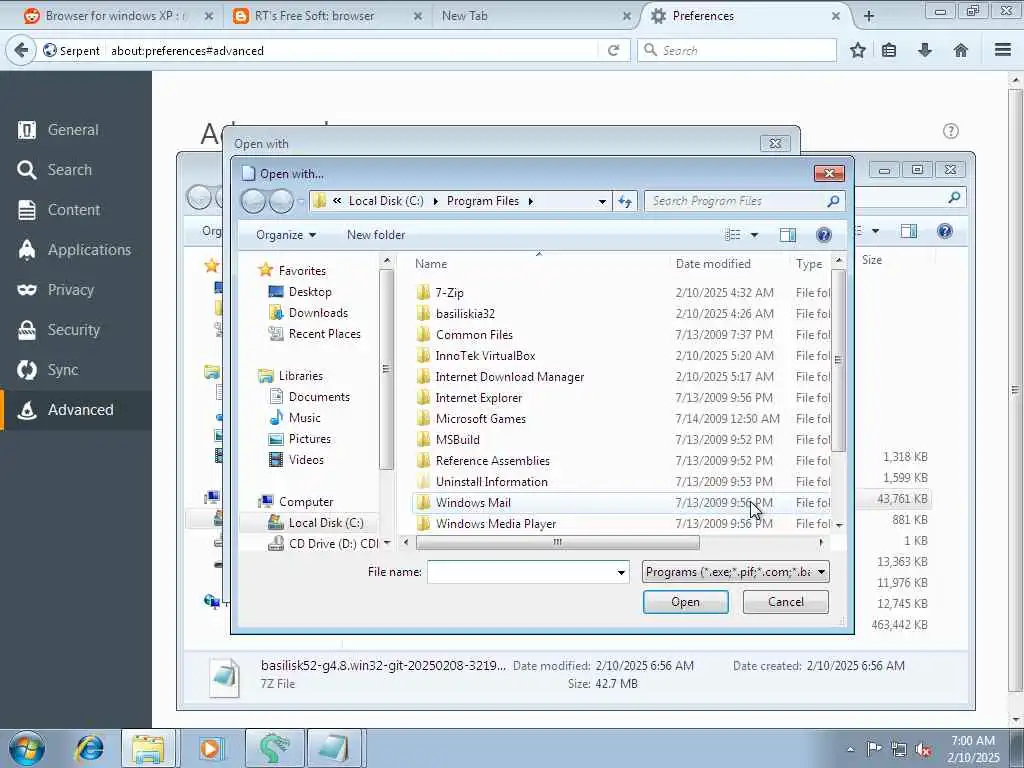This screenshot has height=768, width=1024.
Task: Select the Advanced preferences section
Action: (76, 409)
